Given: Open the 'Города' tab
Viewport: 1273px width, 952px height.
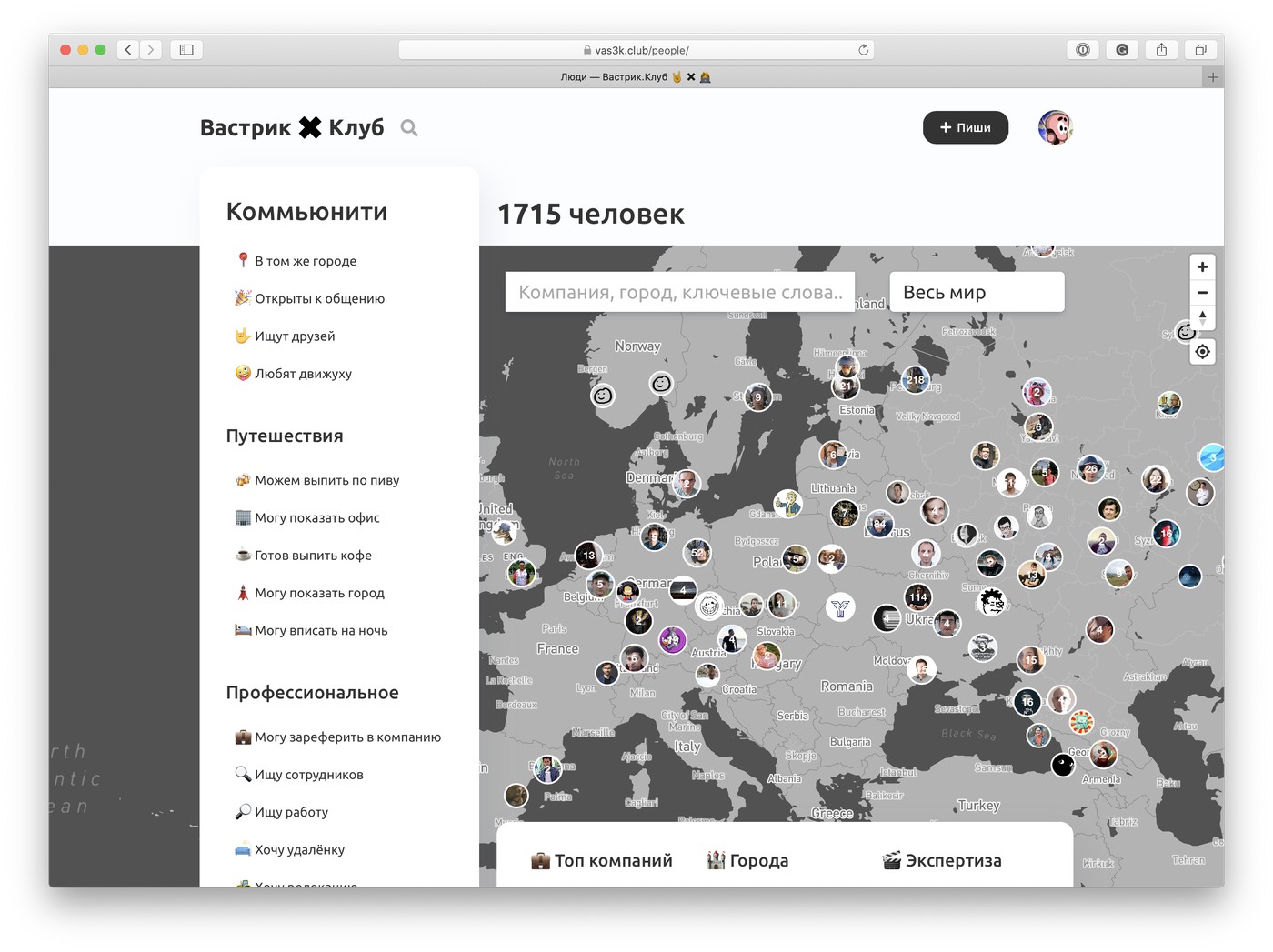Looking at the screenshot, I should [748, 860].
